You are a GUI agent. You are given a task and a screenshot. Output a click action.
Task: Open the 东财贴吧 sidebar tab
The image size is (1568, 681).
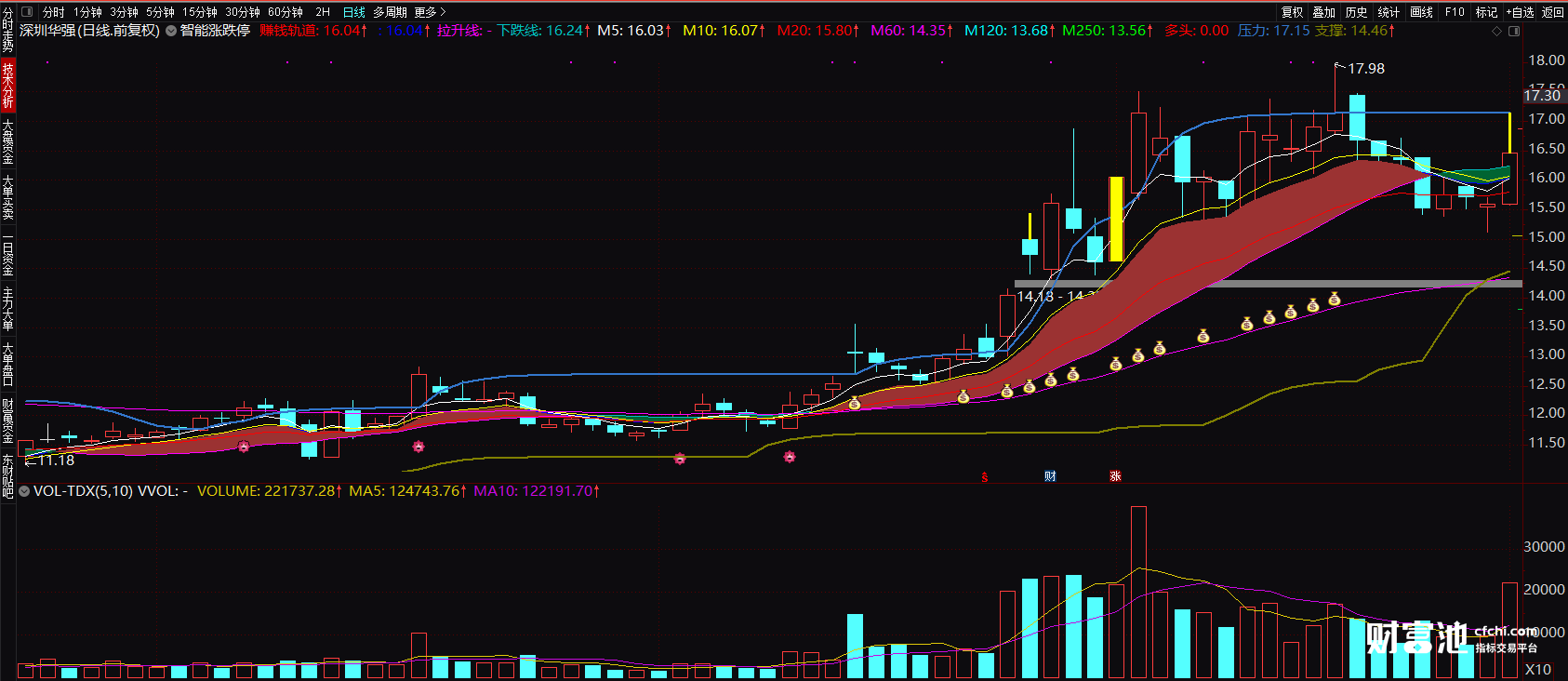[x=7, y=476]
